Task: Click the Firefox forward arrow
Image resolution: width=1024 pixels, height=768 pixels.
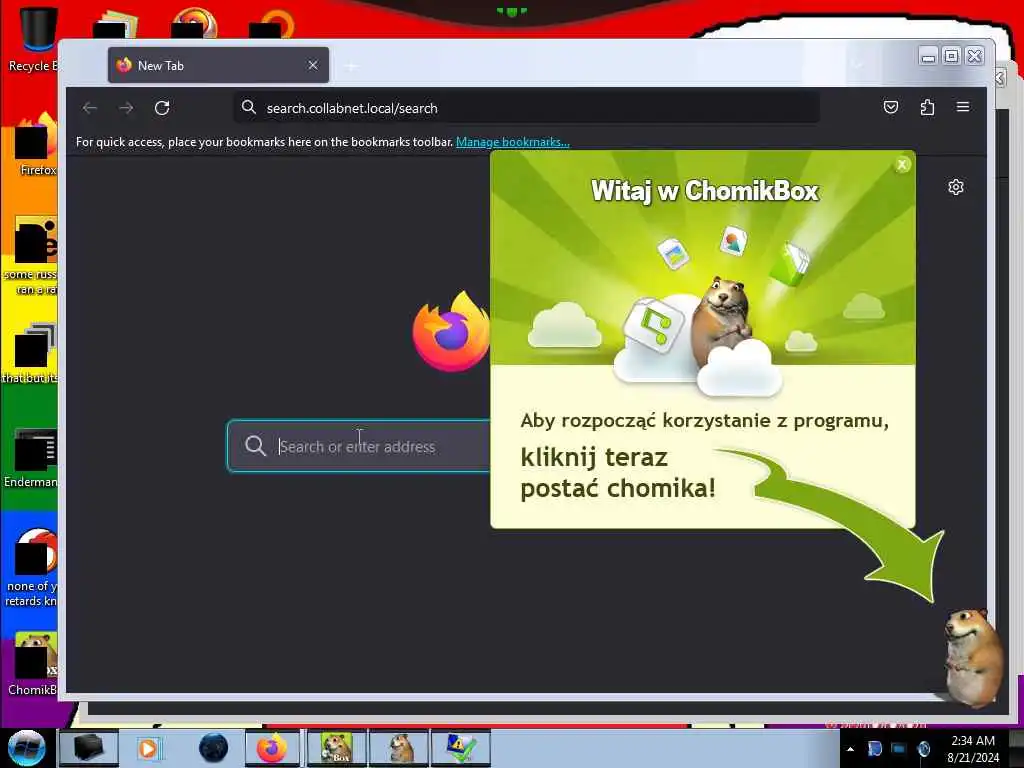Action: (x=126, y=108)
